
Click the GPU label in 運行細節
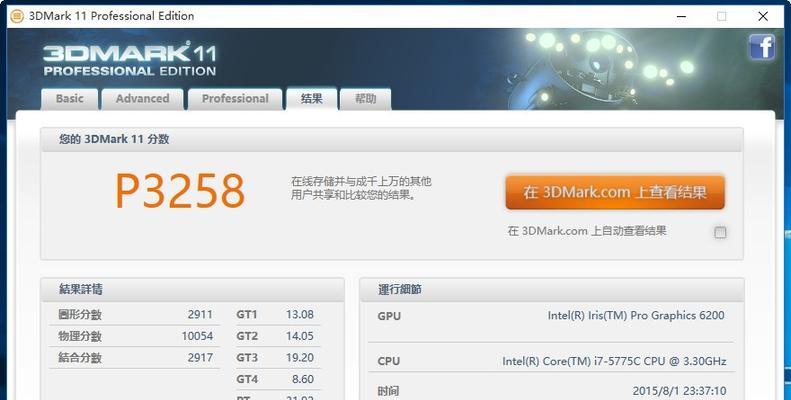tap(389, 316)
